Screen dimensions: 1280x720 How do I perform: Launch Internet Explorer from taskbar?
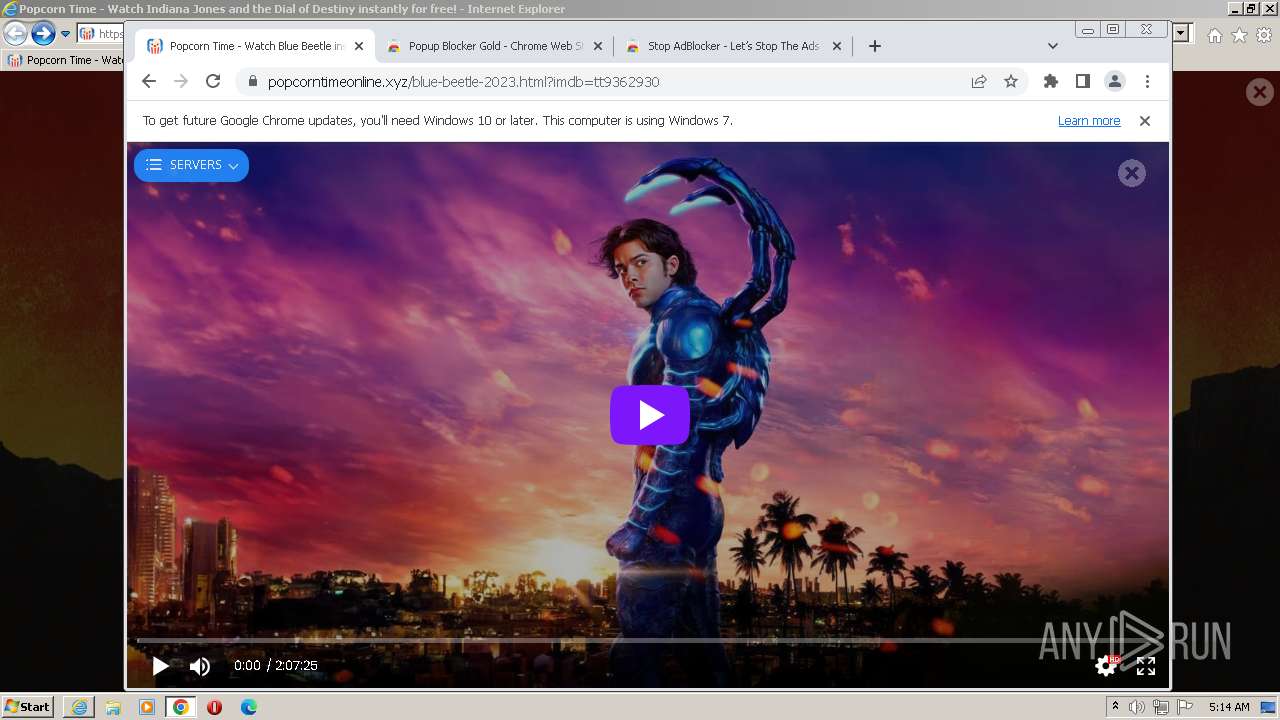(79, 707)
